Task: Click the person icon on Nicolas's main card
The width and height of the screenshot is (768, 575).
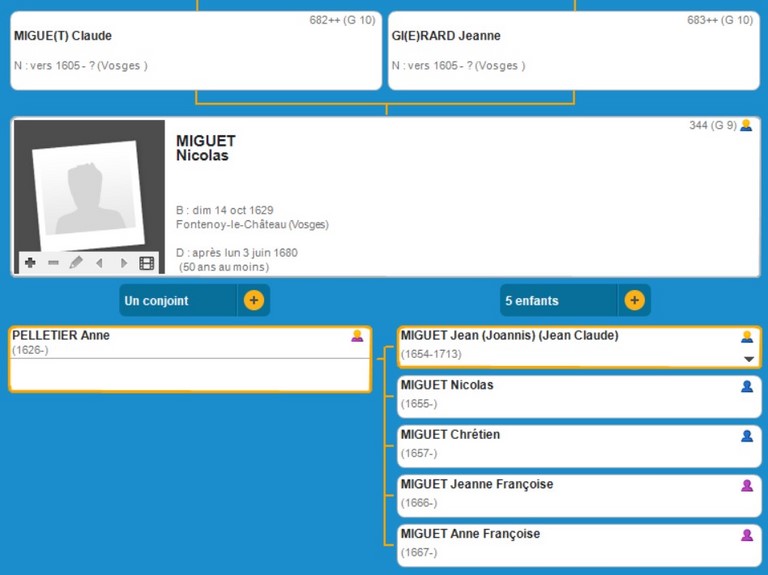Action: [x=746, y=126]
